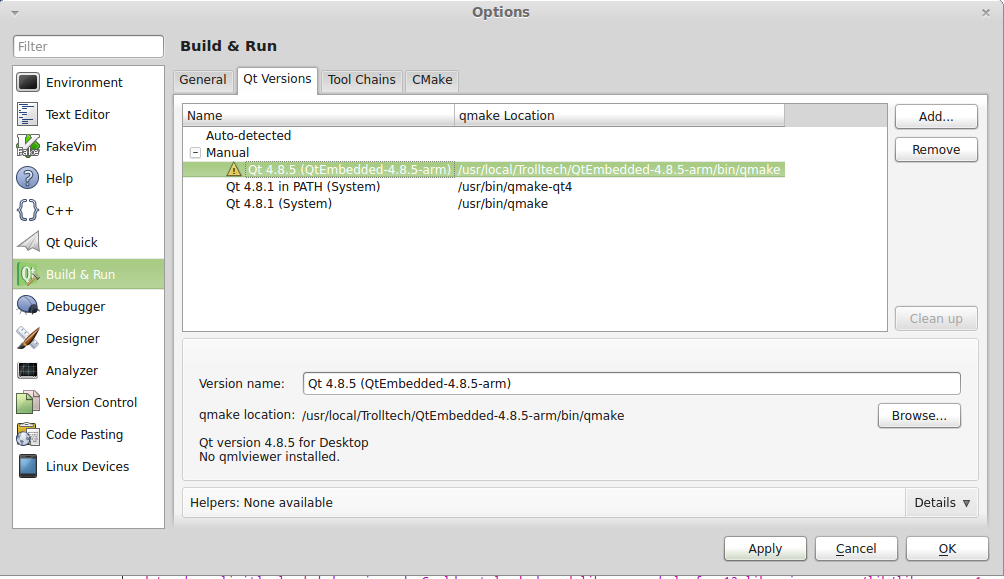Image resolution: width=1004 pixels, height=579 pixels.
Task: Select Qt 4.8.1 in PATH (System) row
Action: (x=303, y=186)
